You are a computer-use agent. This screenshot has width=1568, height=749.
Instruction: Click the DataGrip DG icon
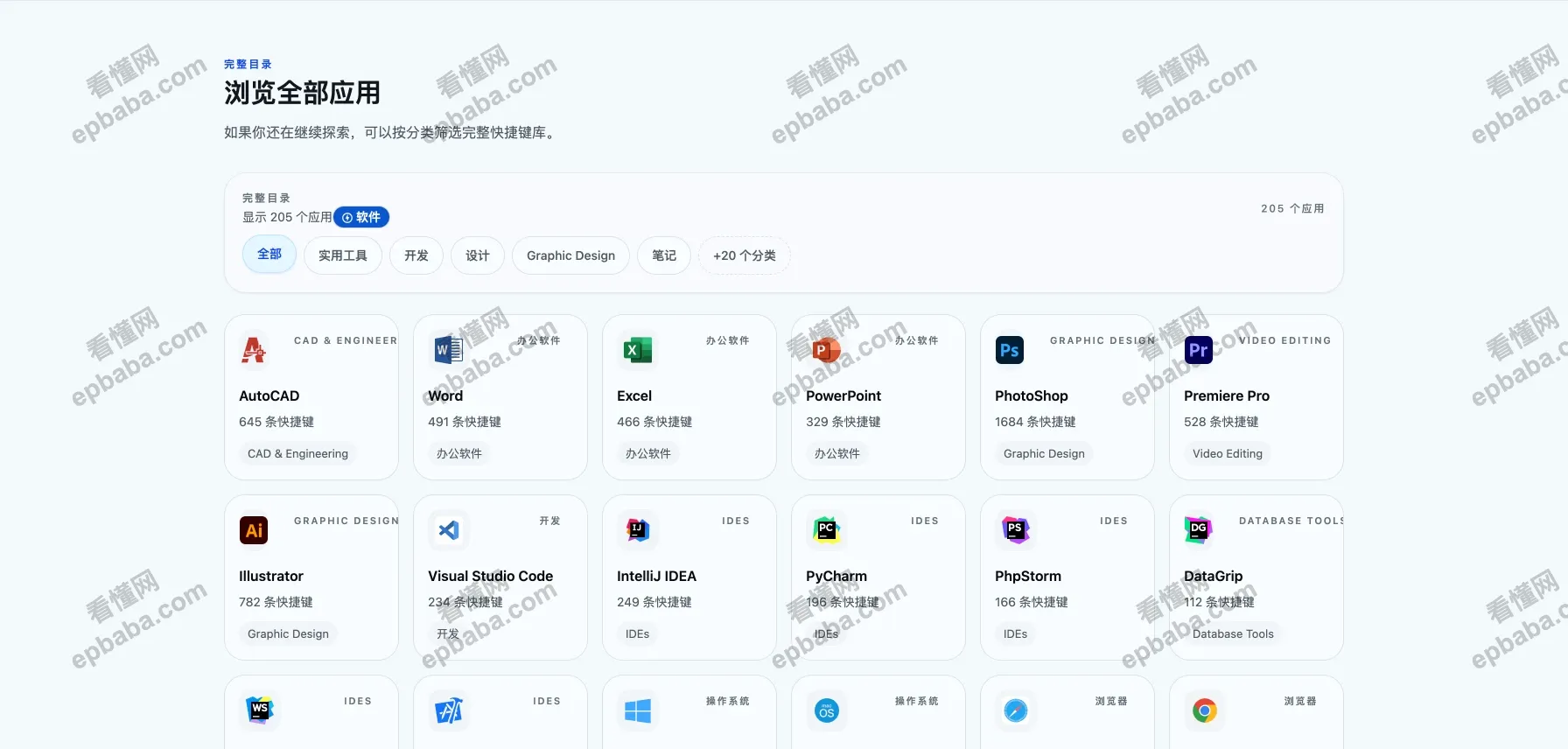click(1199, 530)
